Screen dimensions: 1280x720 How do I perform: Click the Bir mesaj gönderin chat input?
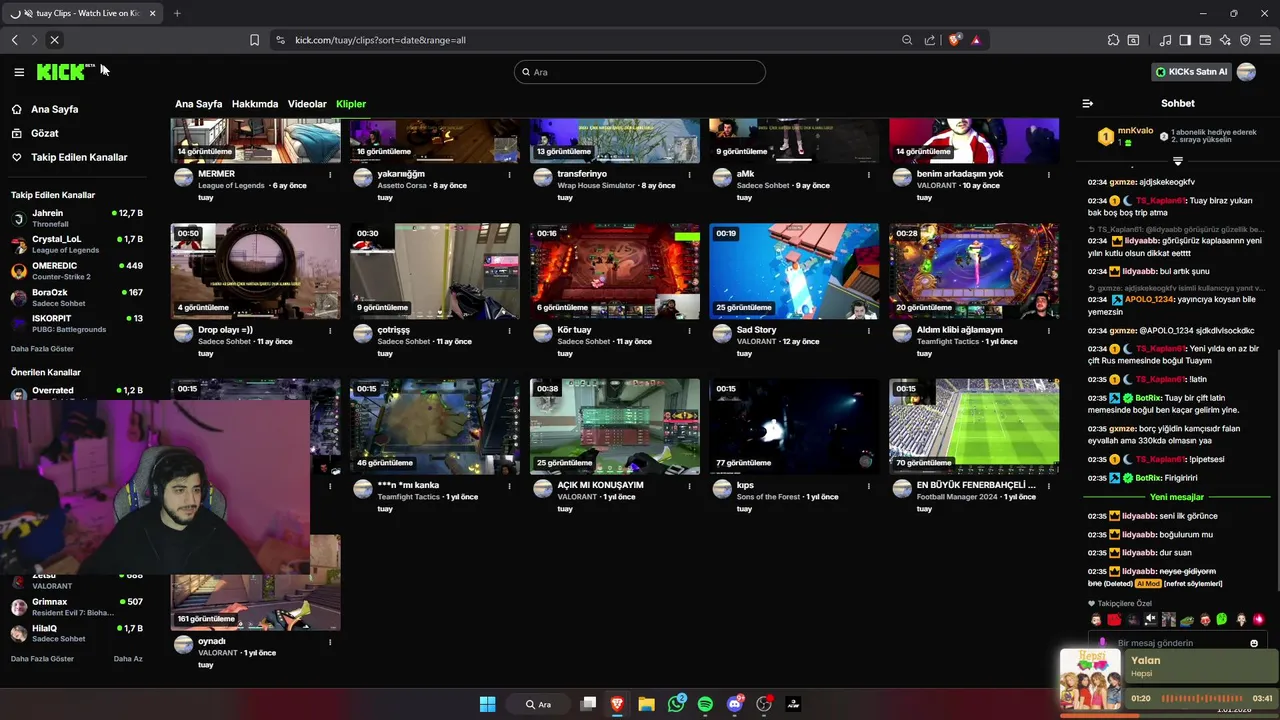[x=1177, y=643]
